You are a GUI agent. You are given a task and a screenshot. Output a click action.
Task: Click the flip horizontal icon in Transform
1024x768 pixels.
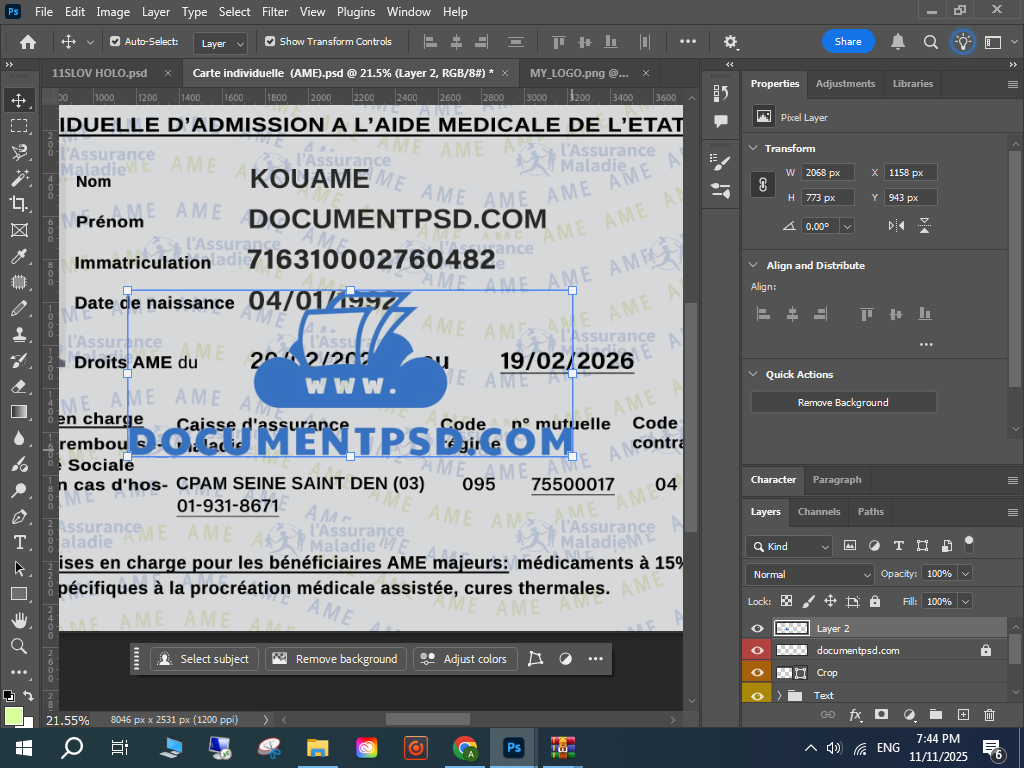click(x=897, y=226)
